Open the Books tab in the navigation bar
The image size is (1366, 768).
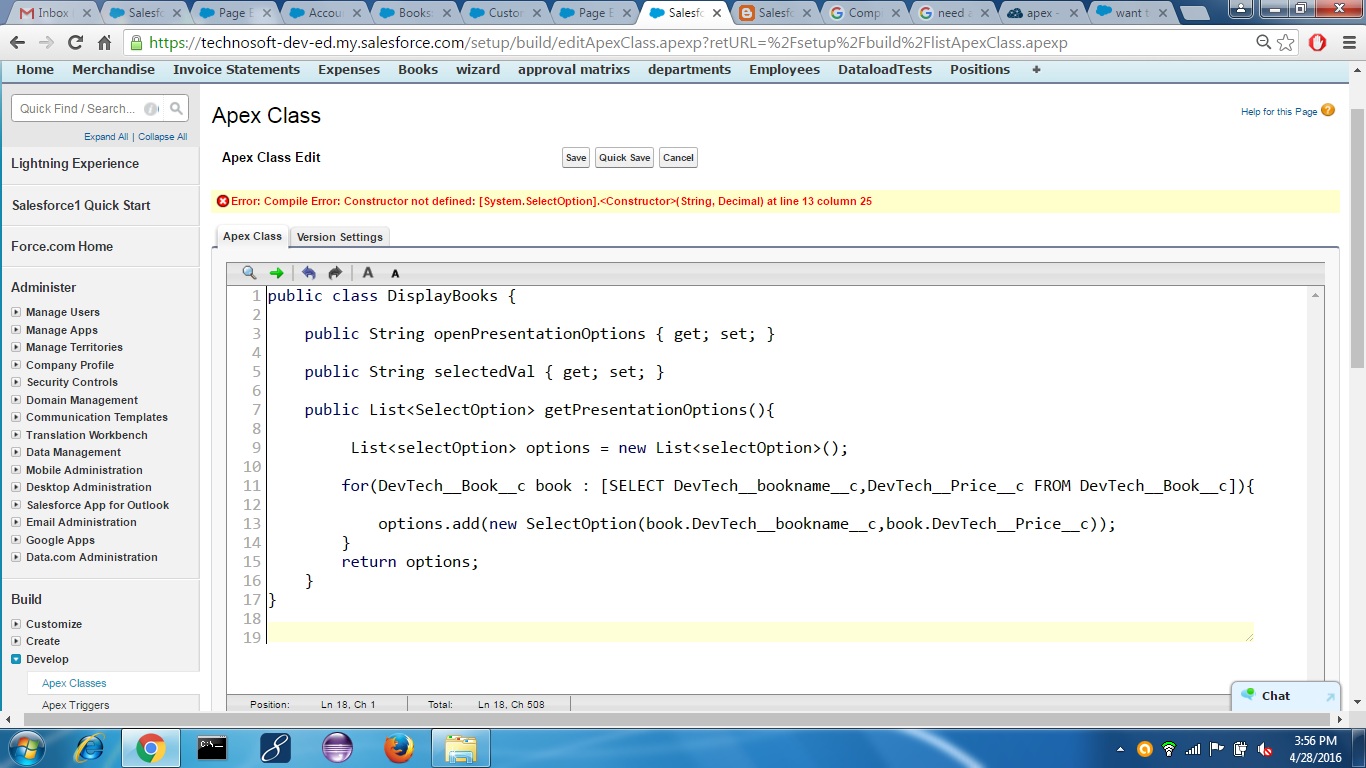[x=417, y=70]
